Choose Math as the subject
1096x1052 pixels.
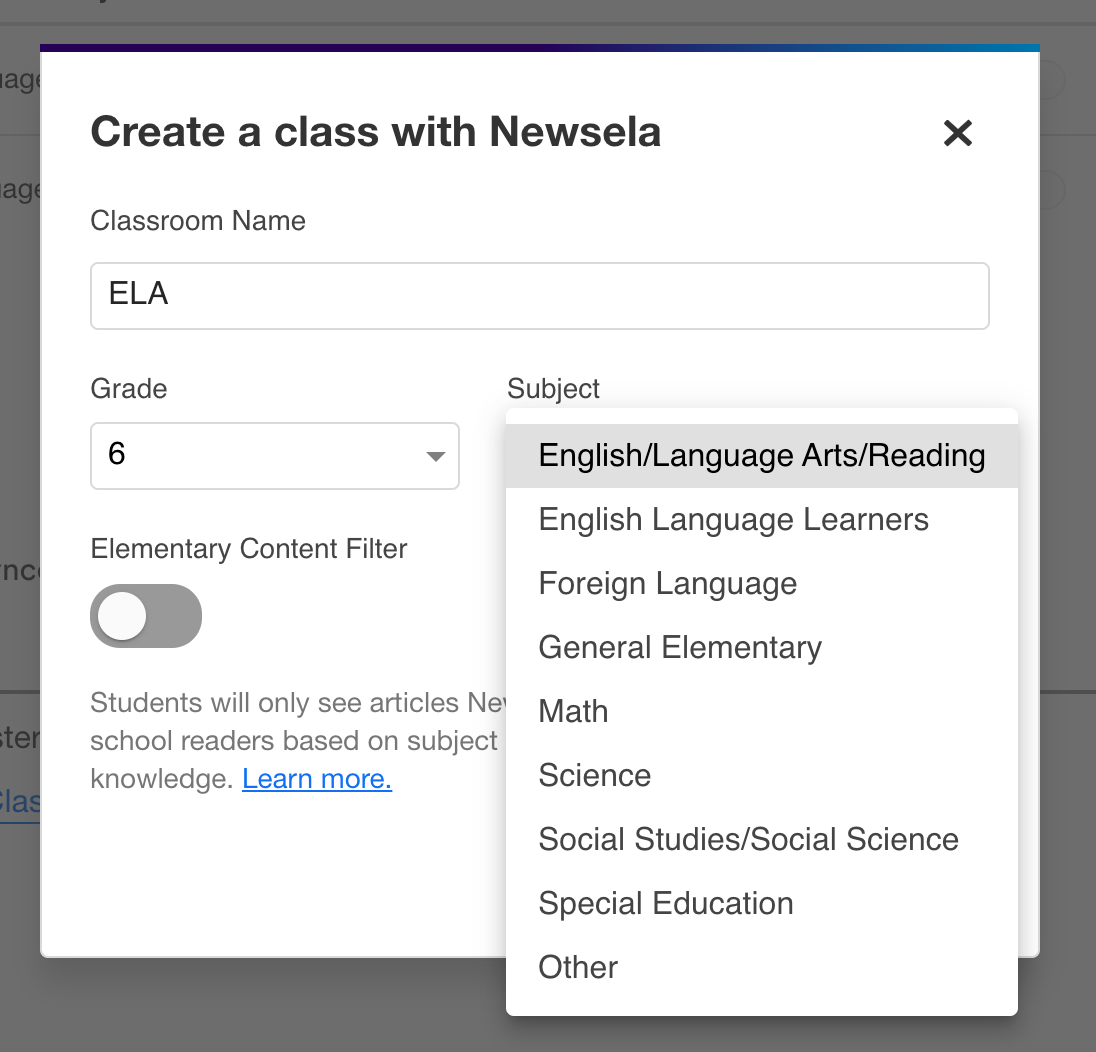[573, 712]
